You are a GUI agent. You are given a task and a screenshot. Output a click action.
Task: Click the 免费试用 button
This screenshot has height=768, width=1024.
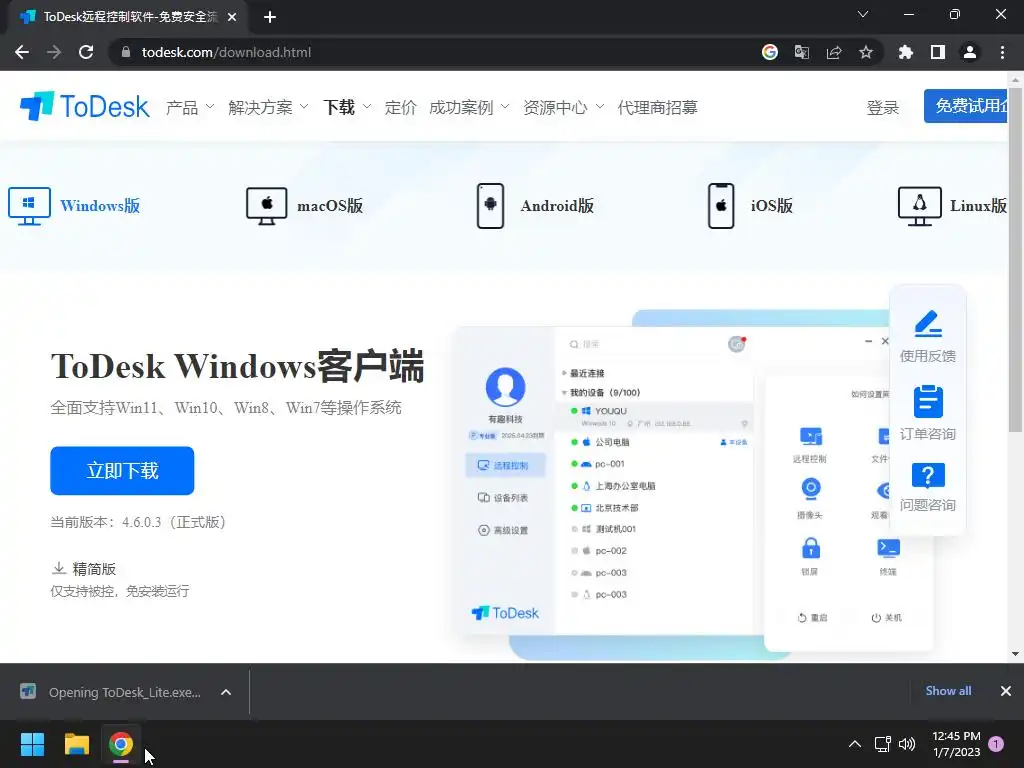coord(967,106)
